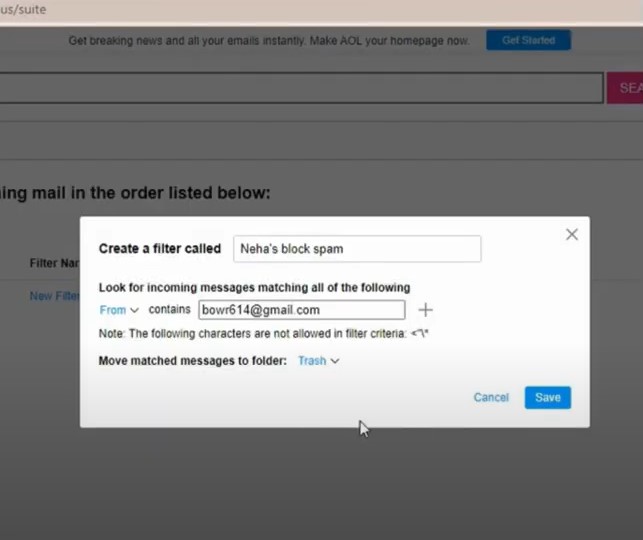This screenshot has width=643, height=540.
Task: Click the background search box
Action: click(x=301, y=88)
